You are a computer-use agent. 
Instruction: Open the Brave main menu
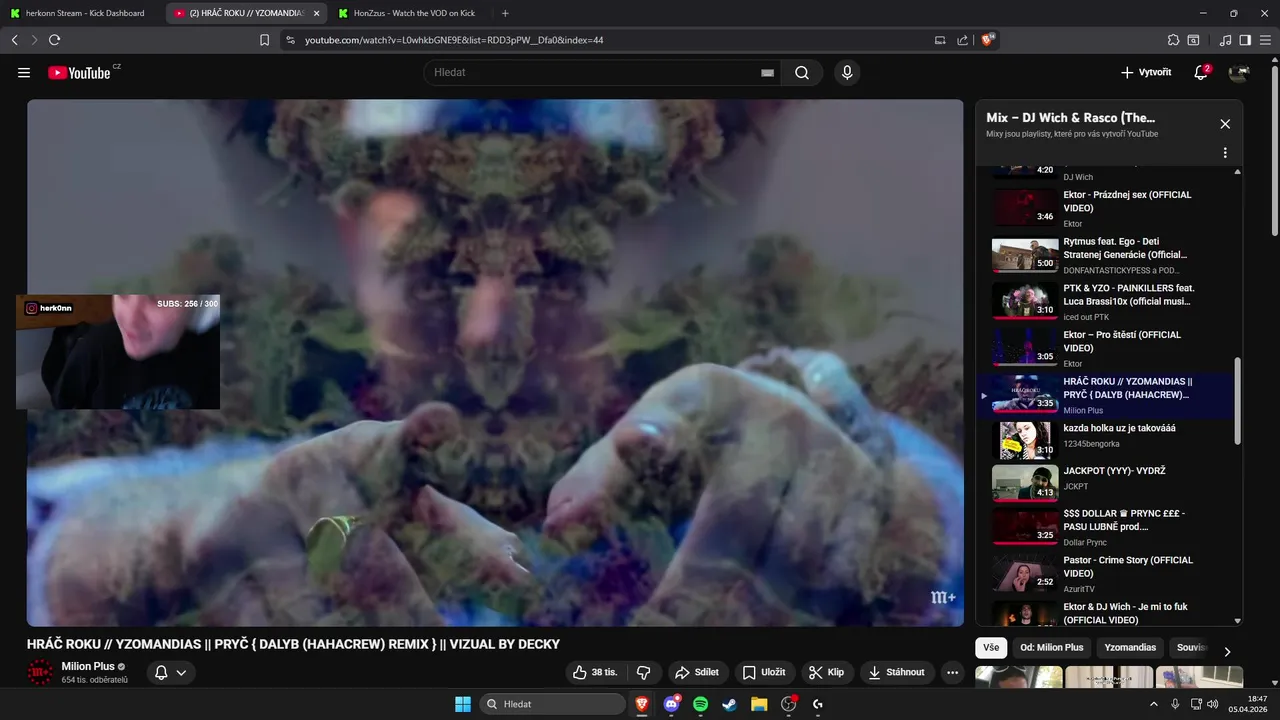click(1265, 40)
